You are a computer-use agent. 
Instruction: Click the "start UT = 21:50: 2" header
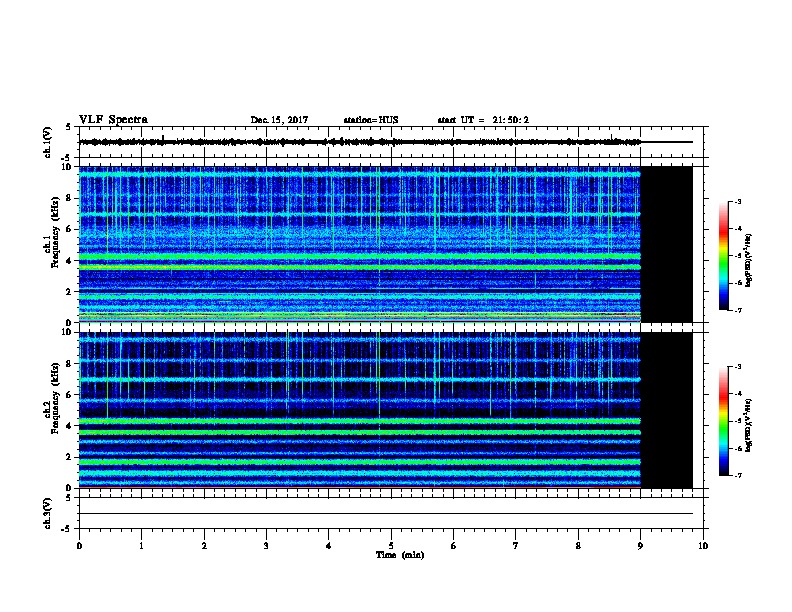(x=483, y=120)
